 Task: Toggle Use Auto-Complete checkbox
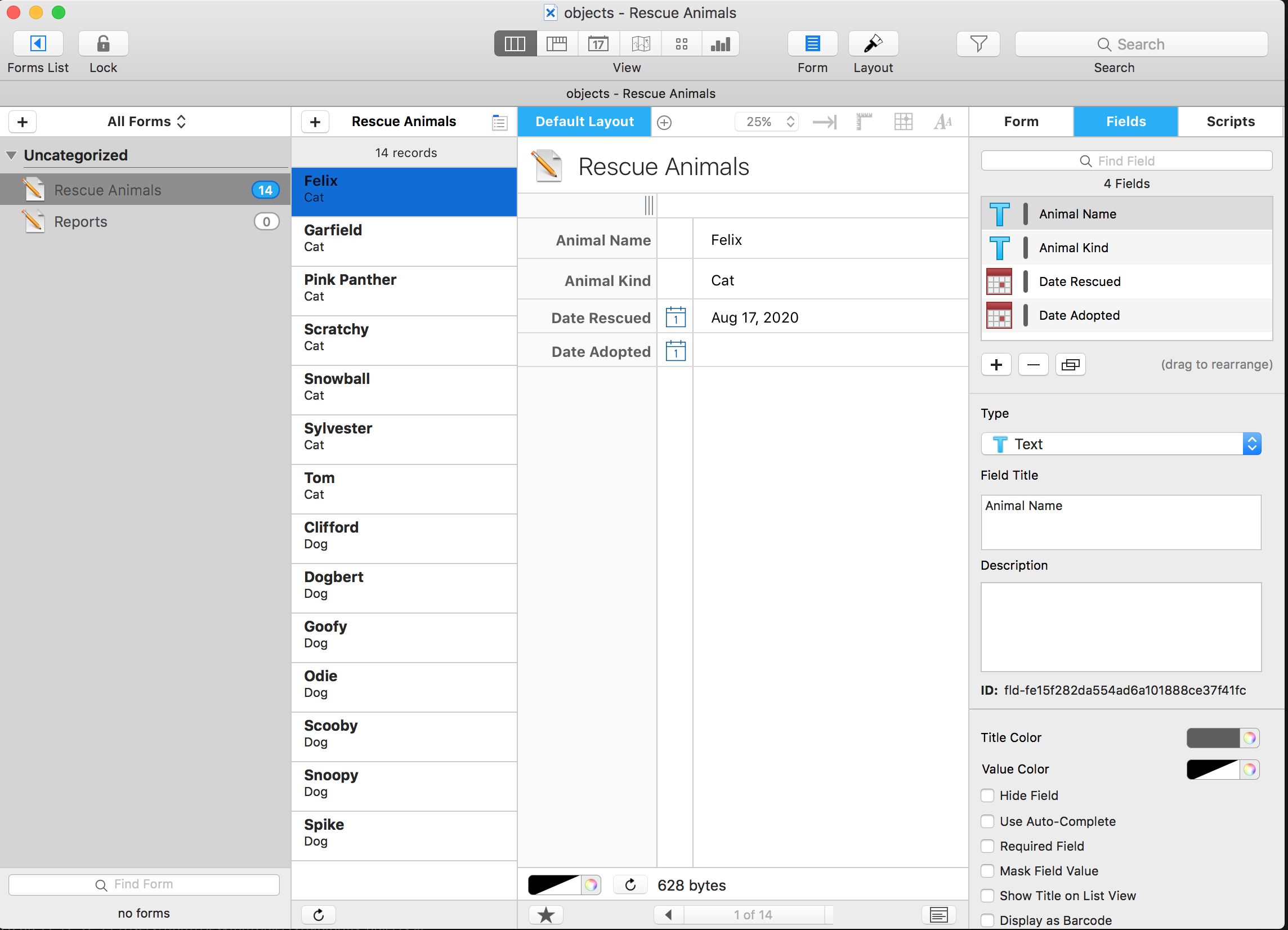pyautogui.click(x=987, y=821)
